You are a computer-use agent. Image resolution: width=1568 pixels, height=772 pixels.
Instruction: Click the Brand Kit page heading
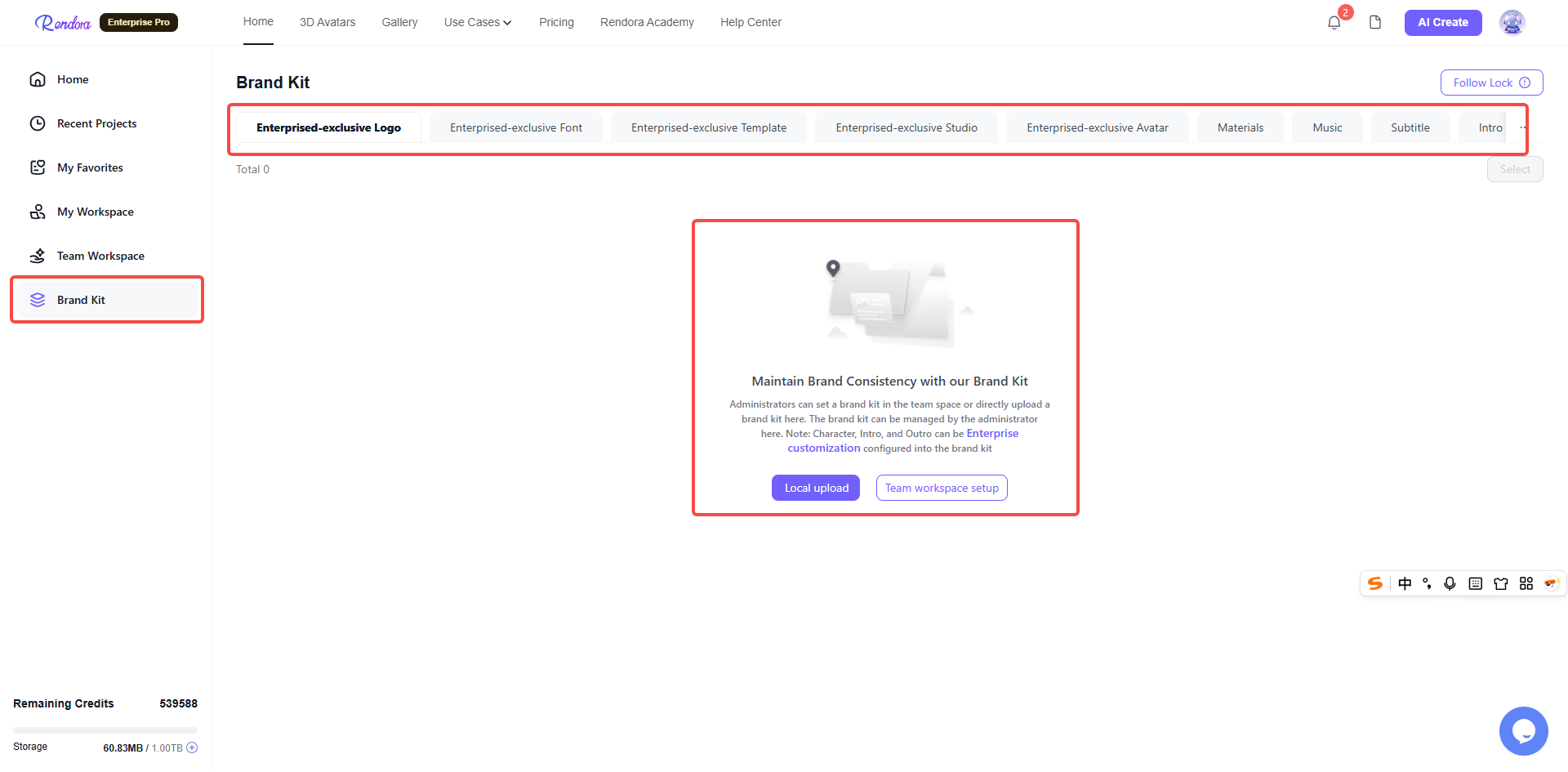coord(273,83)
